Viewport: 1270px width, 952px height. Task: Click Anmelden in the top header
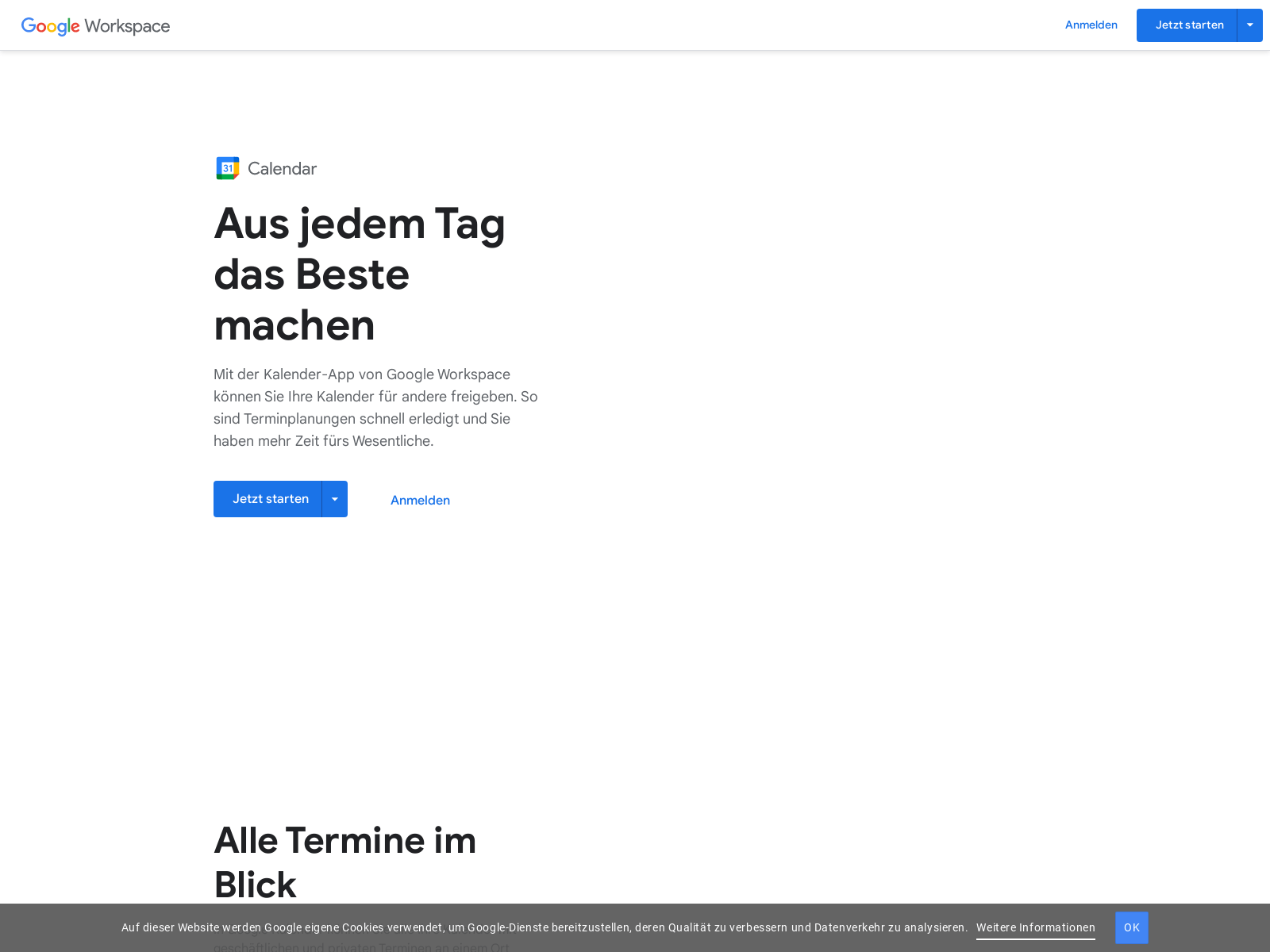pos(1091,25)
